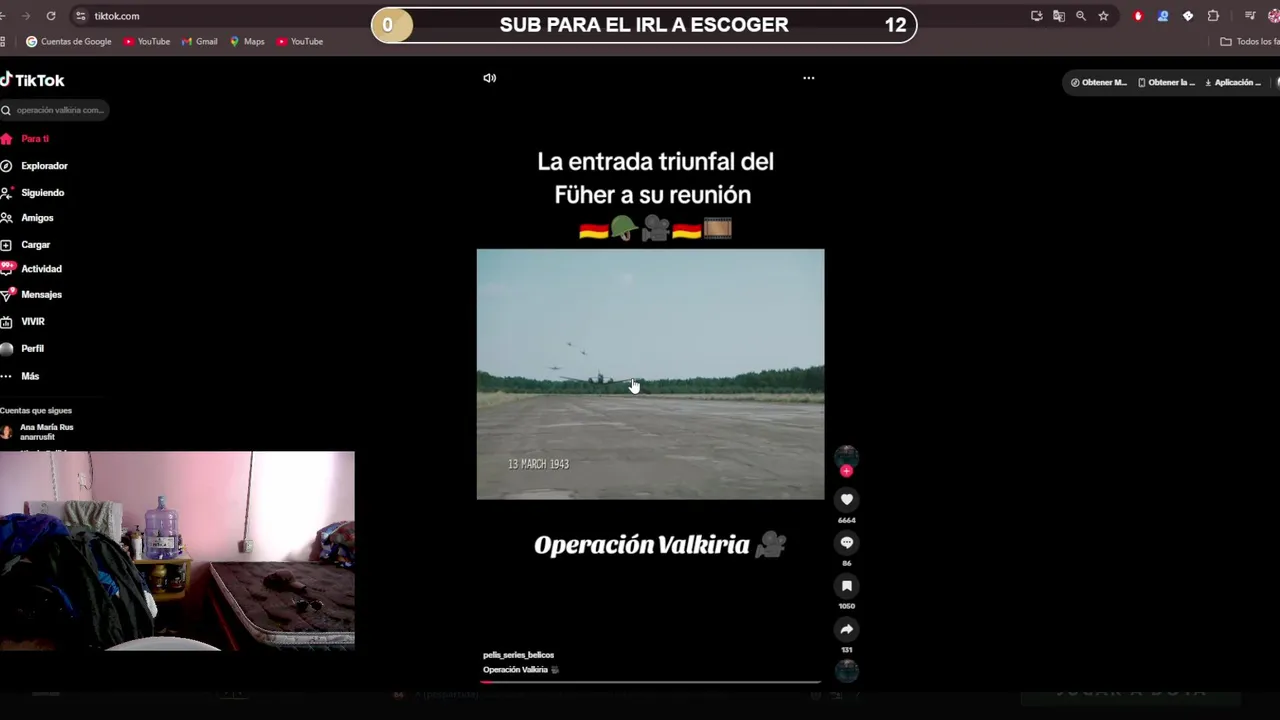
Task: Translate this page icon
Action: pyautogui.click(x=1059, y=16)
